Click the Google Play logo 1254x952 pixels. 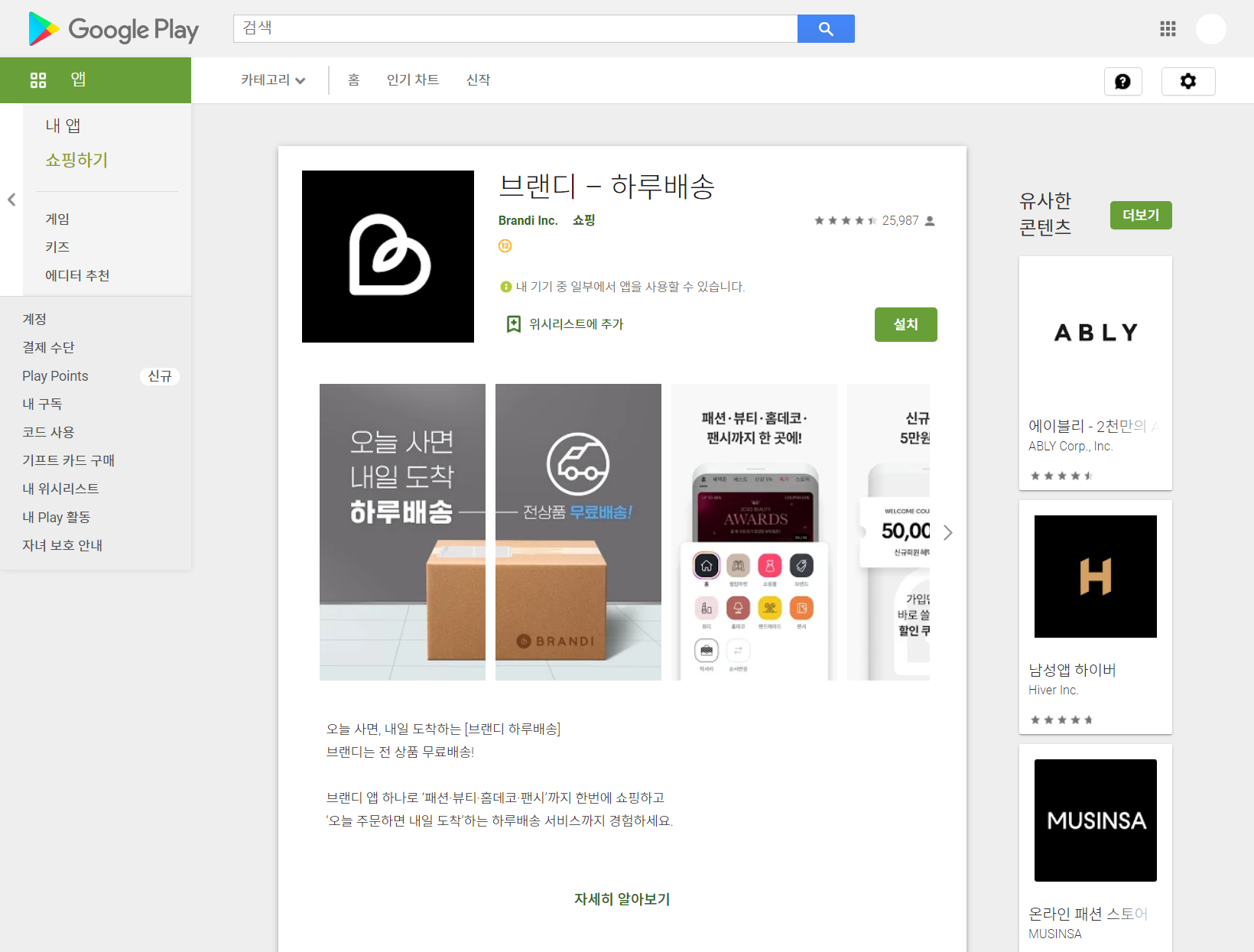click(x=113, y=29)
